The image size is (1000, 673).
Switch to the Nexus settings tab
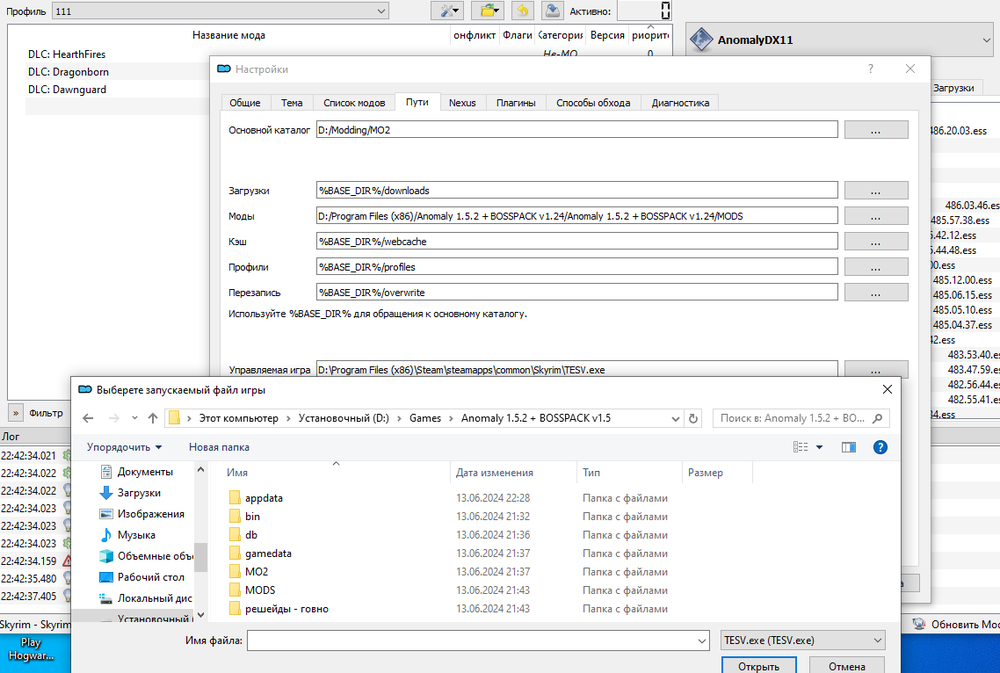click(462, 103)
